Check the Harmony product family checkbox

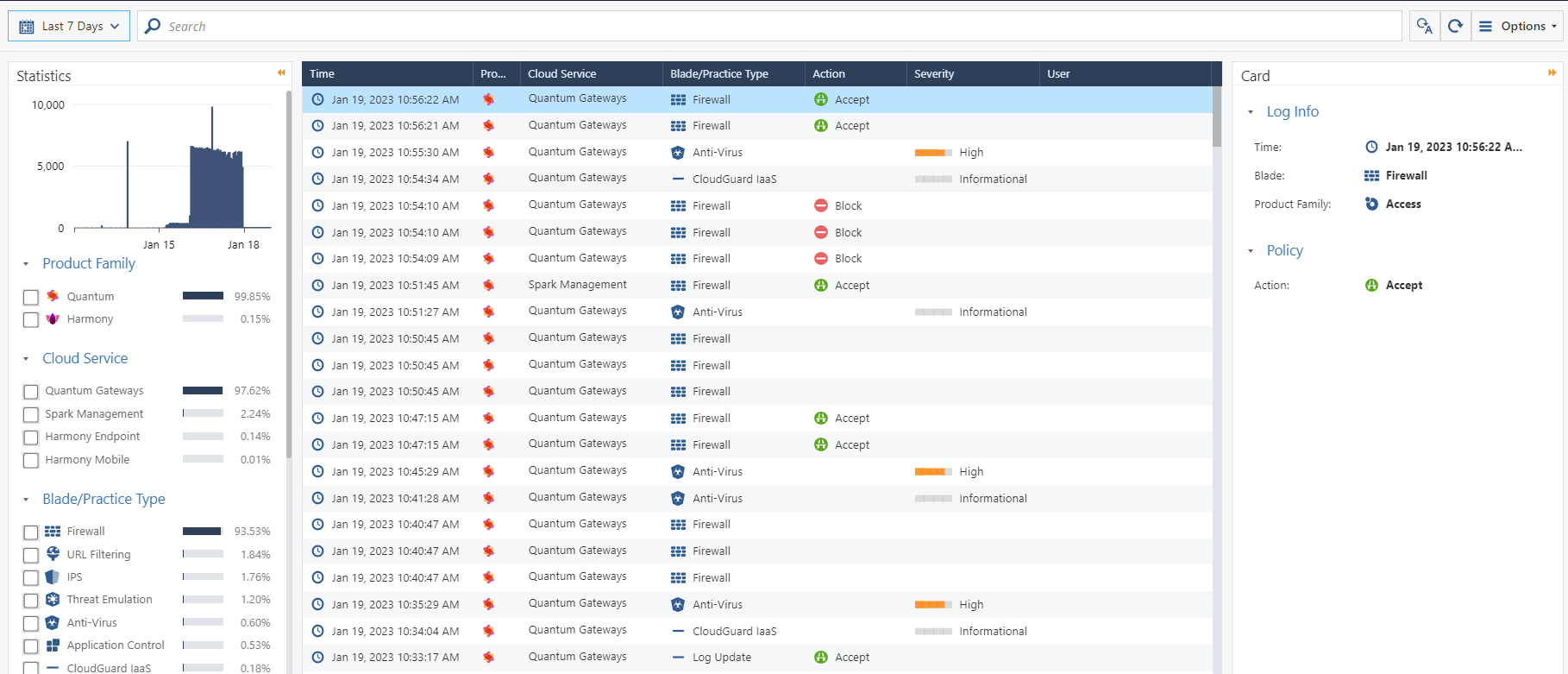(x=31, y=319)
